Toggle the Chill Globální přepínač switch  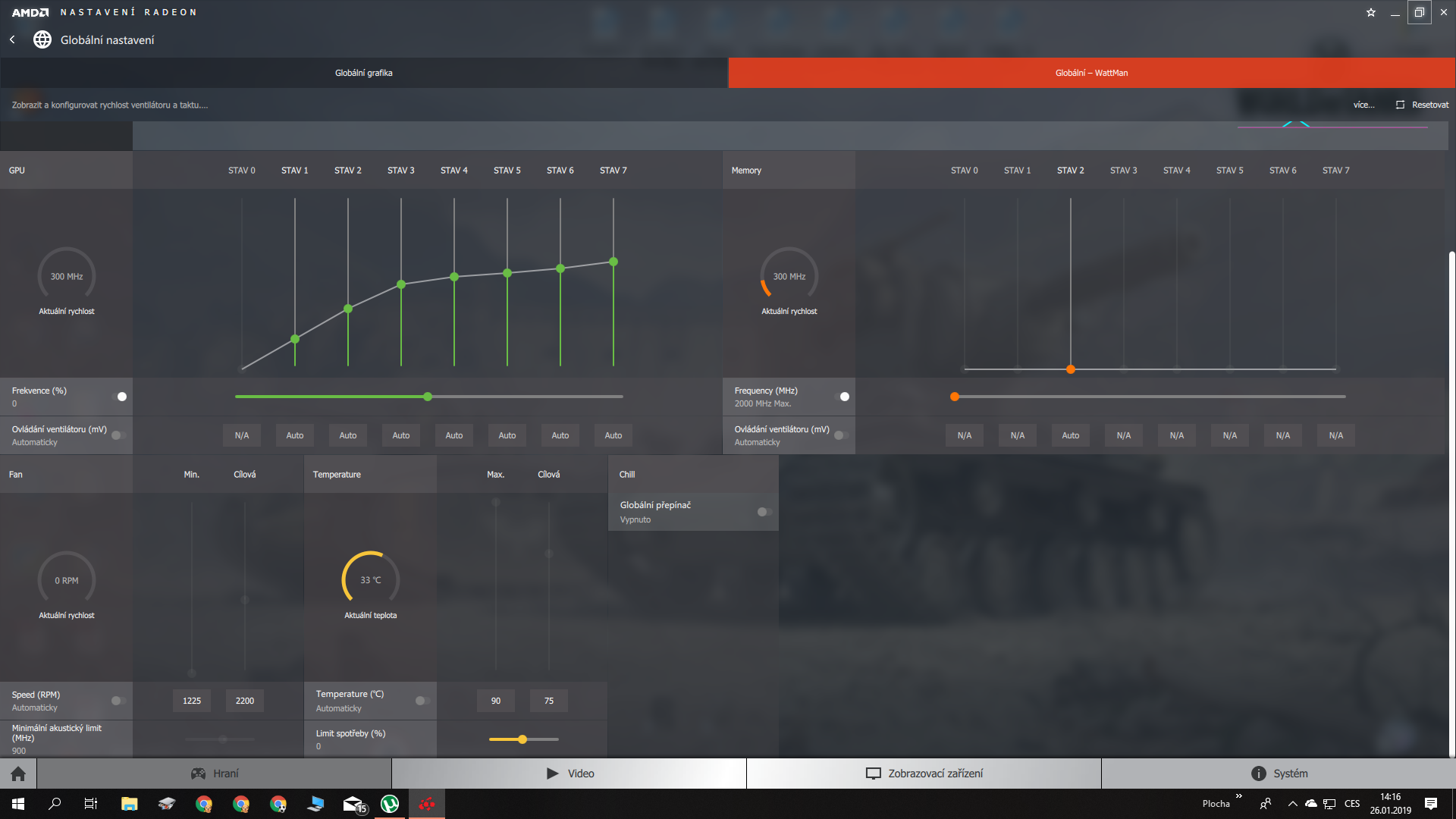pos(765,512)
